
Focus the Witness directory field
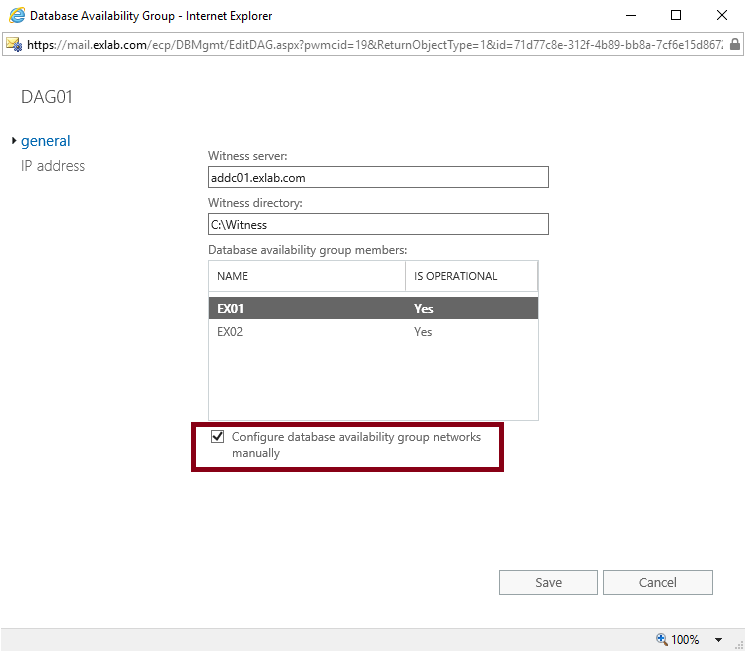point(378,224)
